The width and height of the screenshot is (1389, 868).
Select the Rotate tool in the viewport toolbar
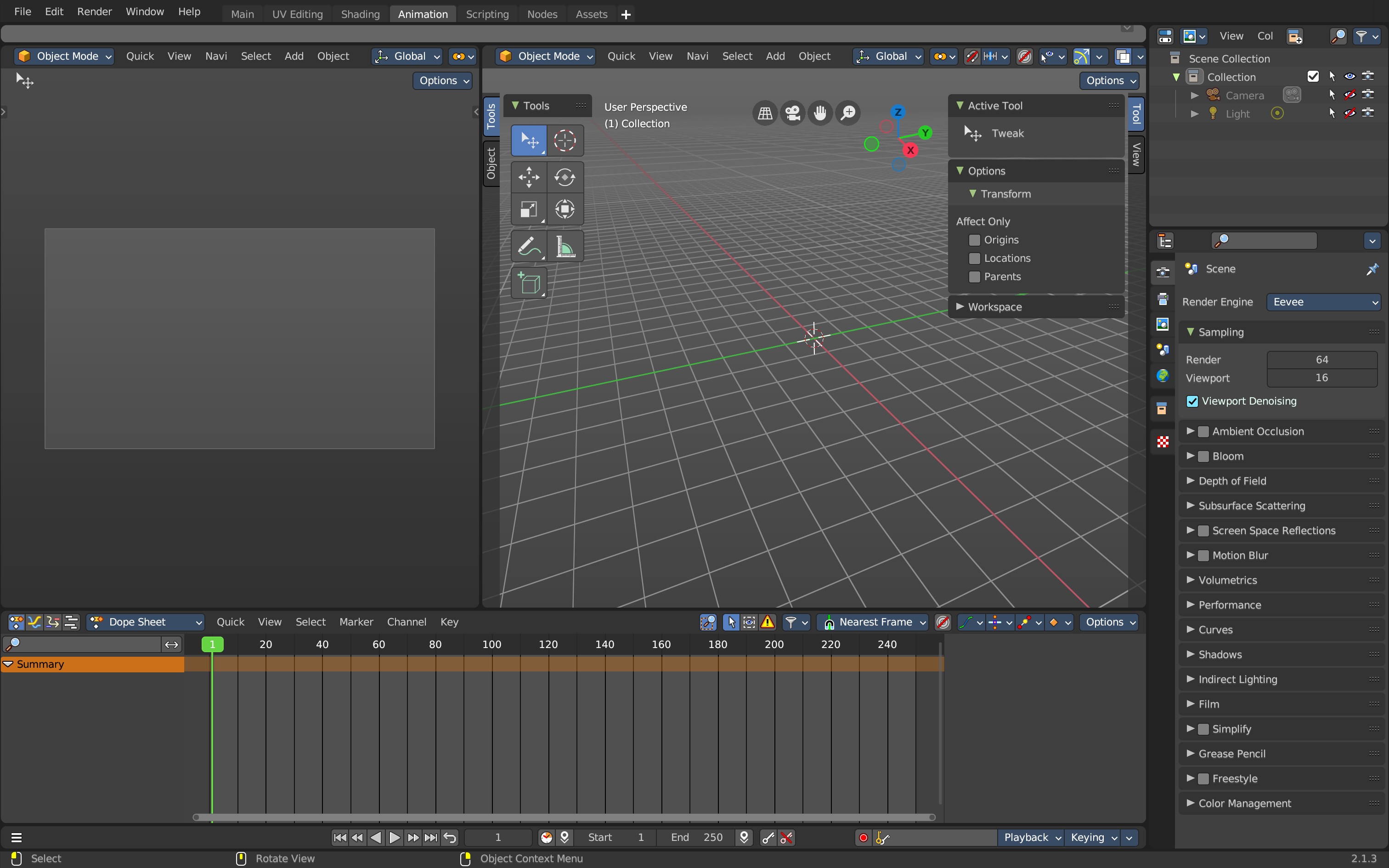coord(565,177)
